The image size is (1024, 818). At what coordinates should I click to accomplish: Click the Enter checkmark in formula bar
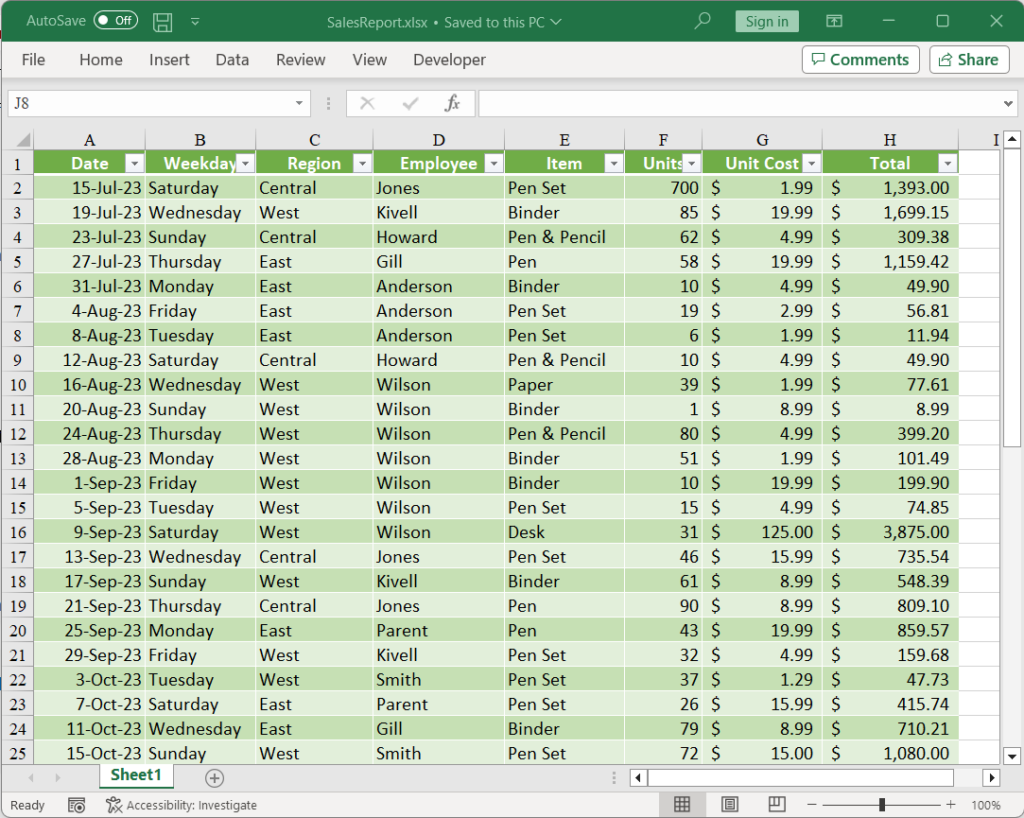[410, 103]
